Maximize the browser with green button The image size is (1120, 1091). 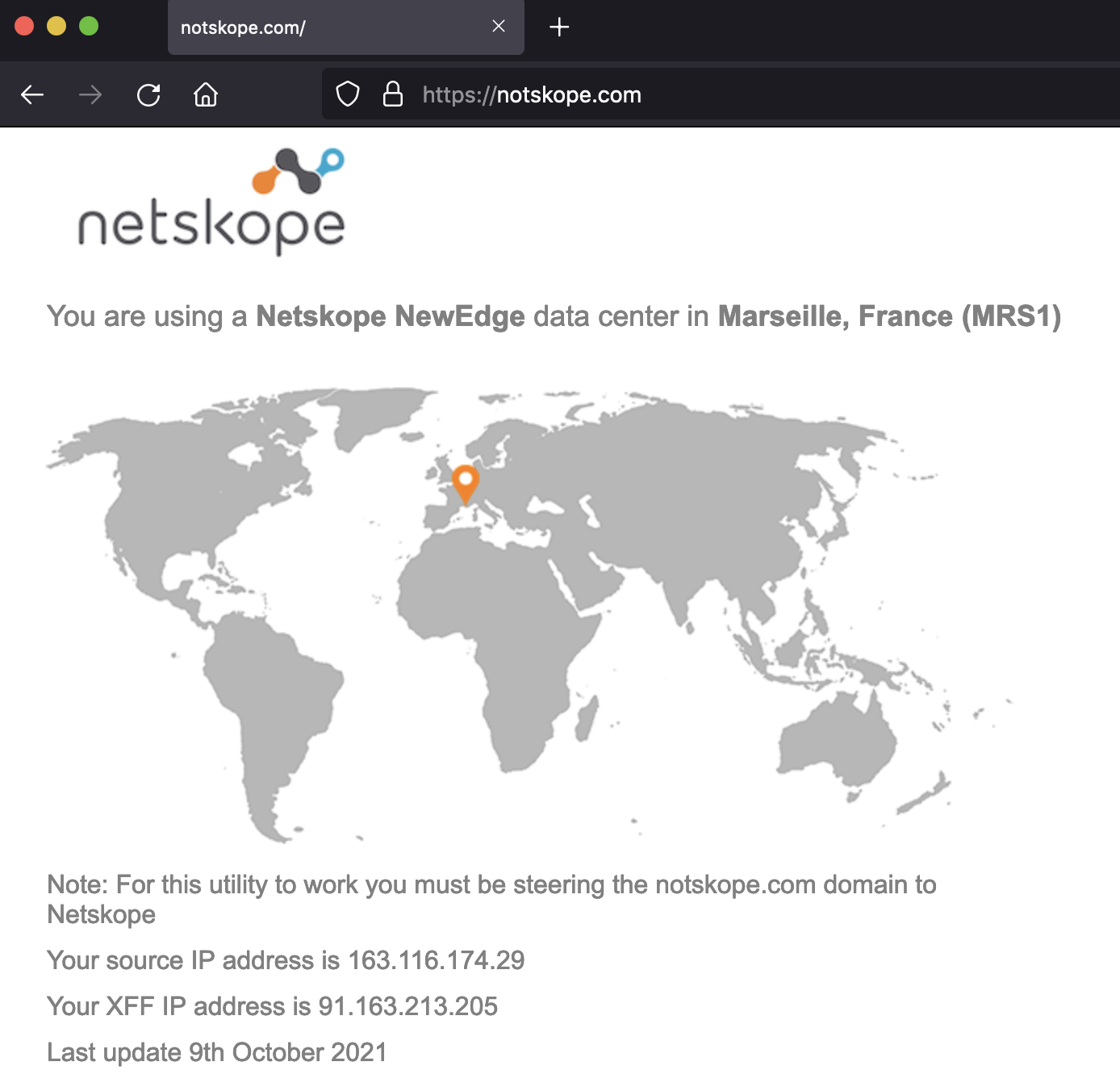pyautogui.click(x=89, y=27)
